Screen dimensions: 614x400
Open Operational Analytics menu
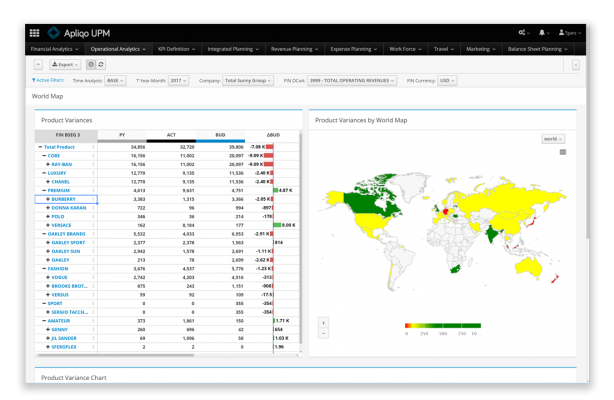tap(118, 49)
